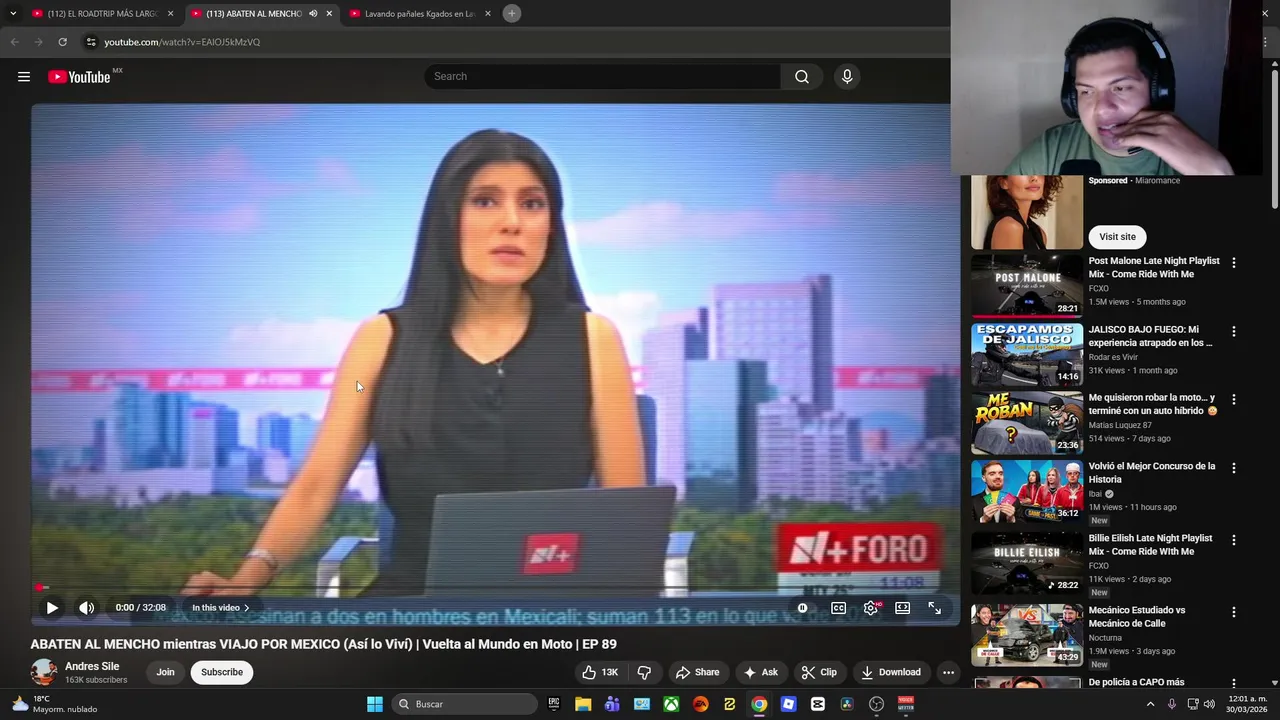Go to the YouTube home logo
Viewport: 1280px width, 720px height.
[x=79, y=77]
